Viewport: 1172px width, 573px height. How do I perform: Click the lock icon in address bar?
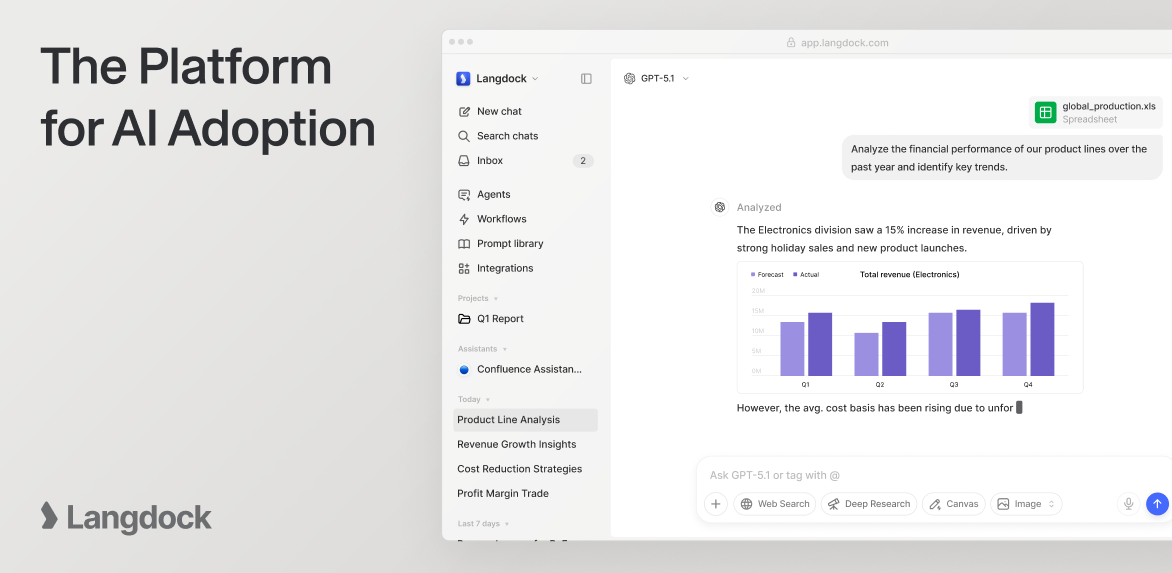coord(791,43)
